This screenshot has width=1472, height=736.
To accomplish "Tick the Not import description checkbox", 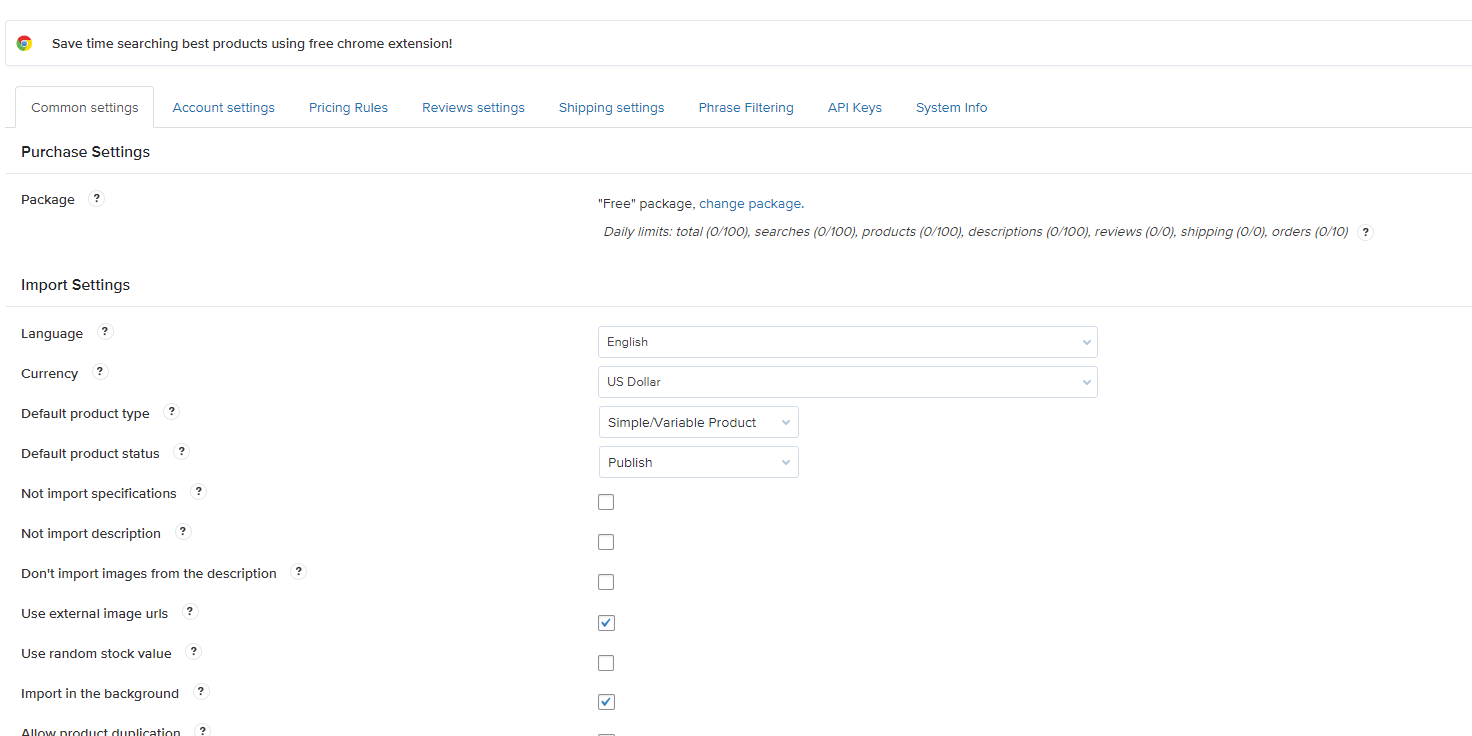I will click(606, 542).
